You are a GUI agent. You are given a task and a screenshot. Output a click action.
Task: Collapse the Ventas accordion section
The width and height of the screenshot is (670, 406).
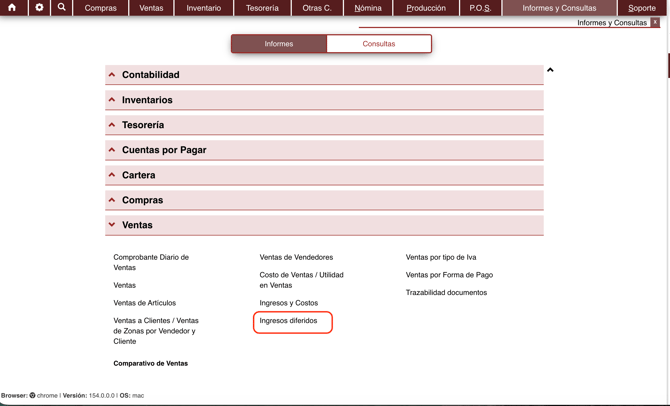pos(324,225)
